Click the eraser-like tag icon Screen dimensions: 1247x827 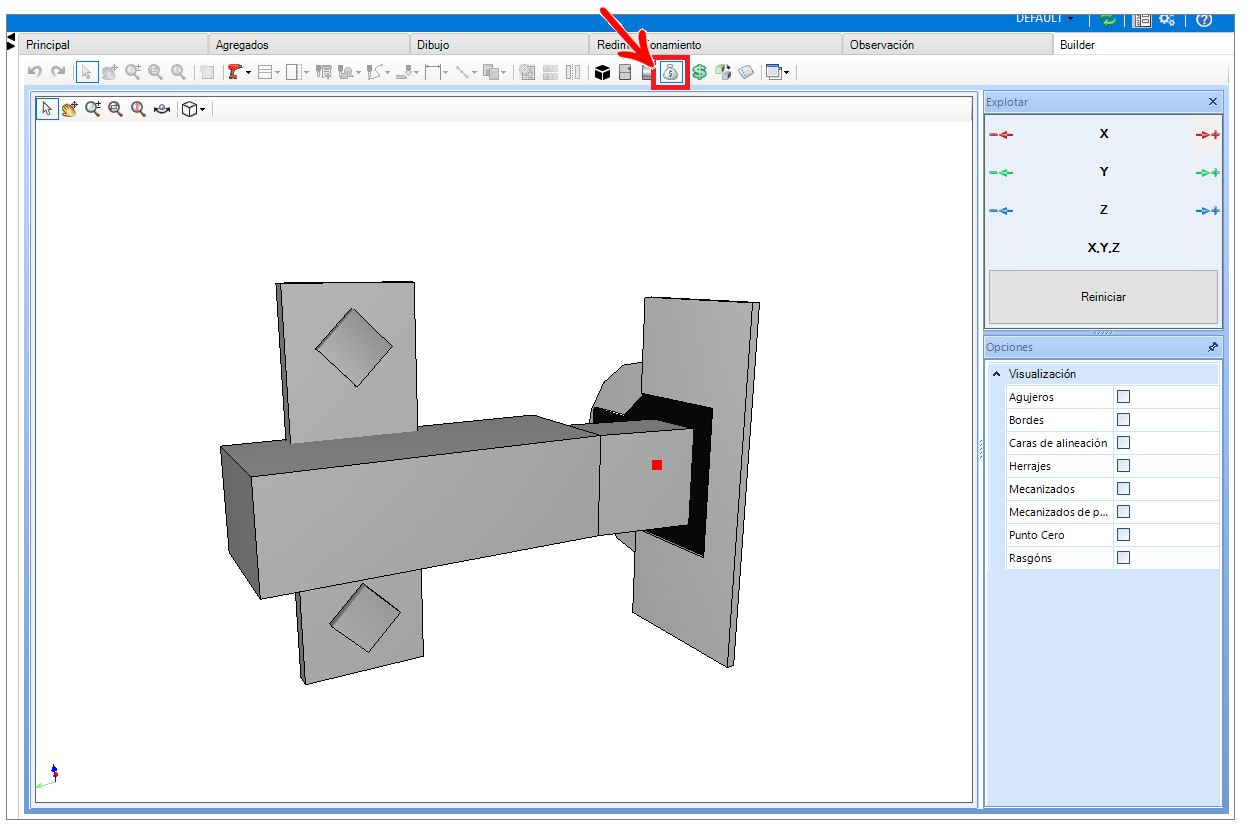click(x=746, y=72)
